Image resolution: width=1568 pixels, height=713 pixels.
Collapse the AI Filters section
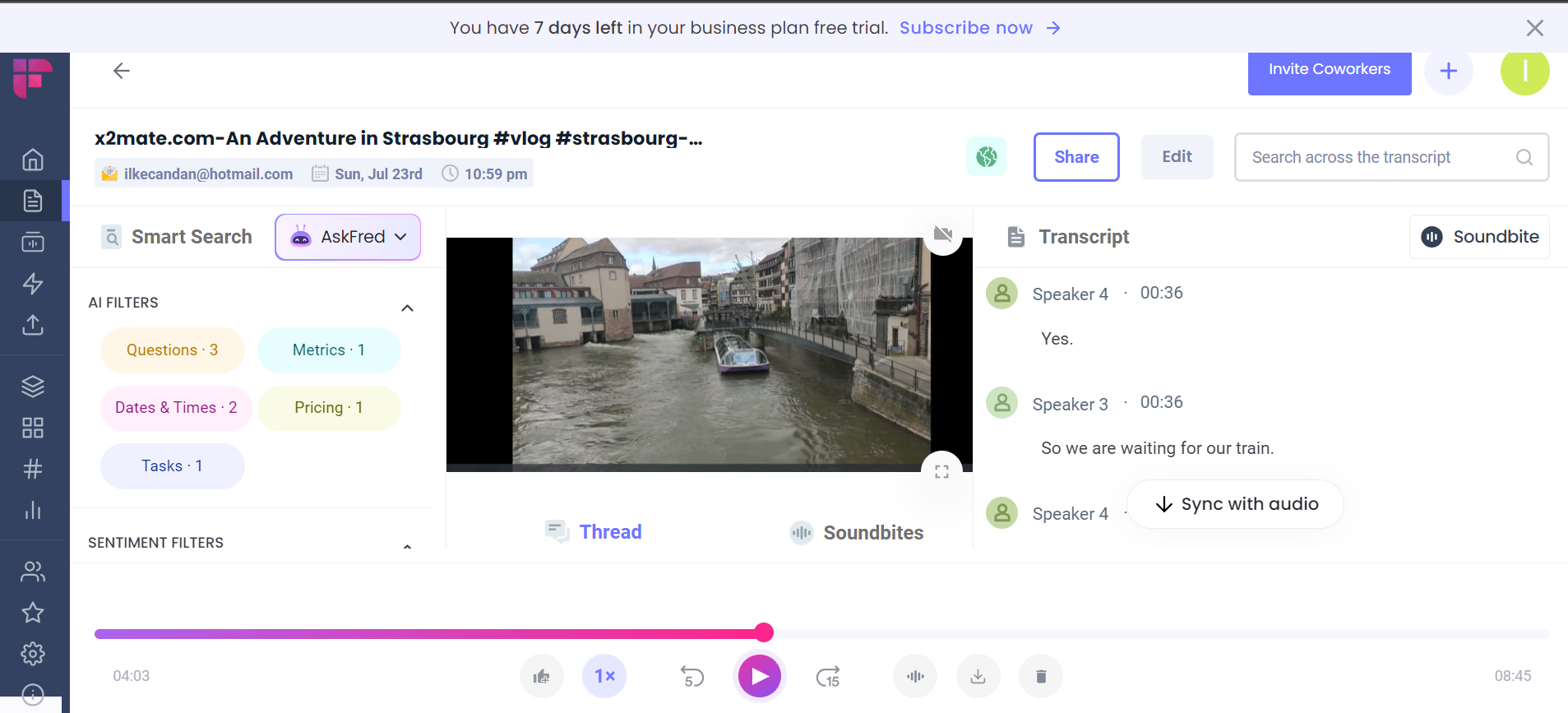(x=407, y=308)
